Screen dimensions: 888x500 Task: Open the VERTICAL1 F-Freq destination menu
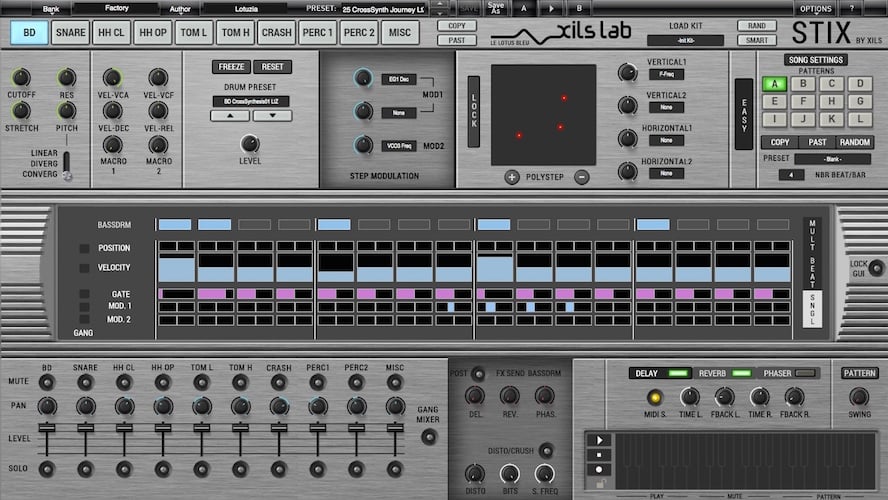(x=666, y=74)
